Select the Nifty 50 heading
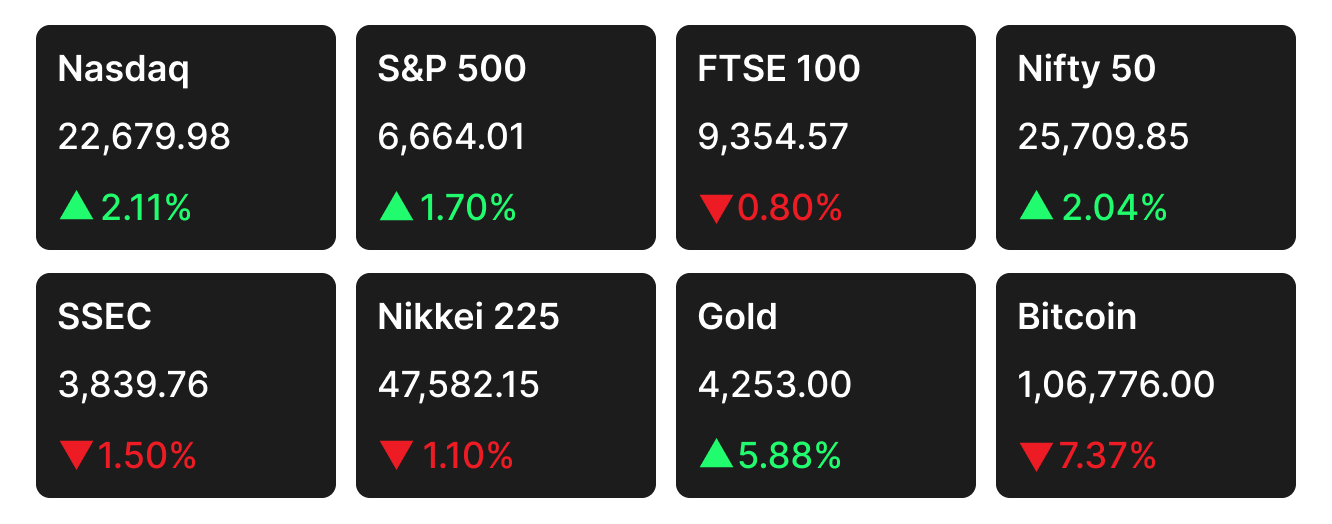1332x524 pixels. [1087, 69]
